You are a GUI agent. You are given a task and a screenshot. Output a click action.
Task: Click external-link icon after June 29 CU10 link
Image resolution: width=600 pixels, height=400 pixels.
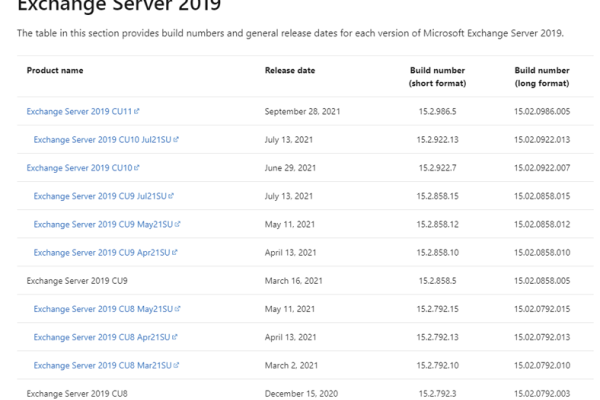point(137,168)
